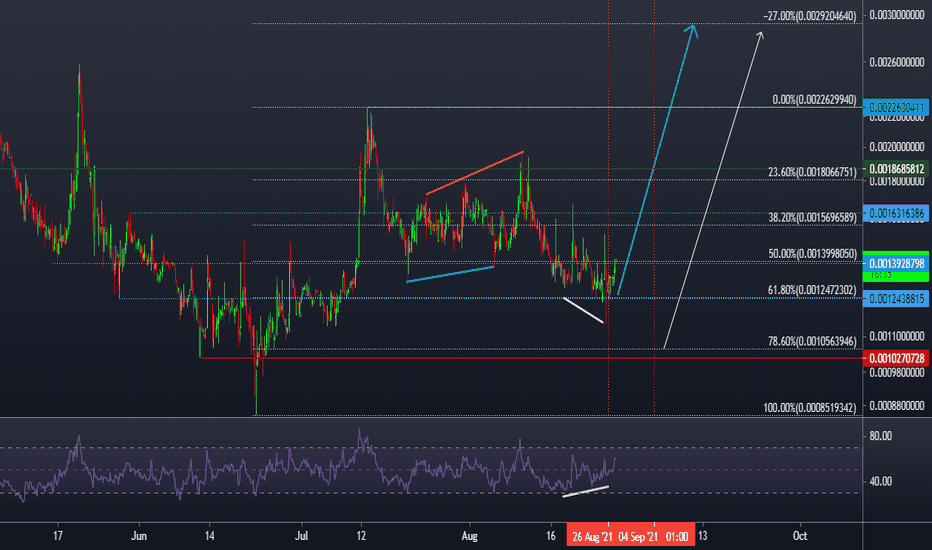Click the 0.00%(0.0022629940) Fibonacci label
The width and height of the screenshot is (932, 550).
814,100
